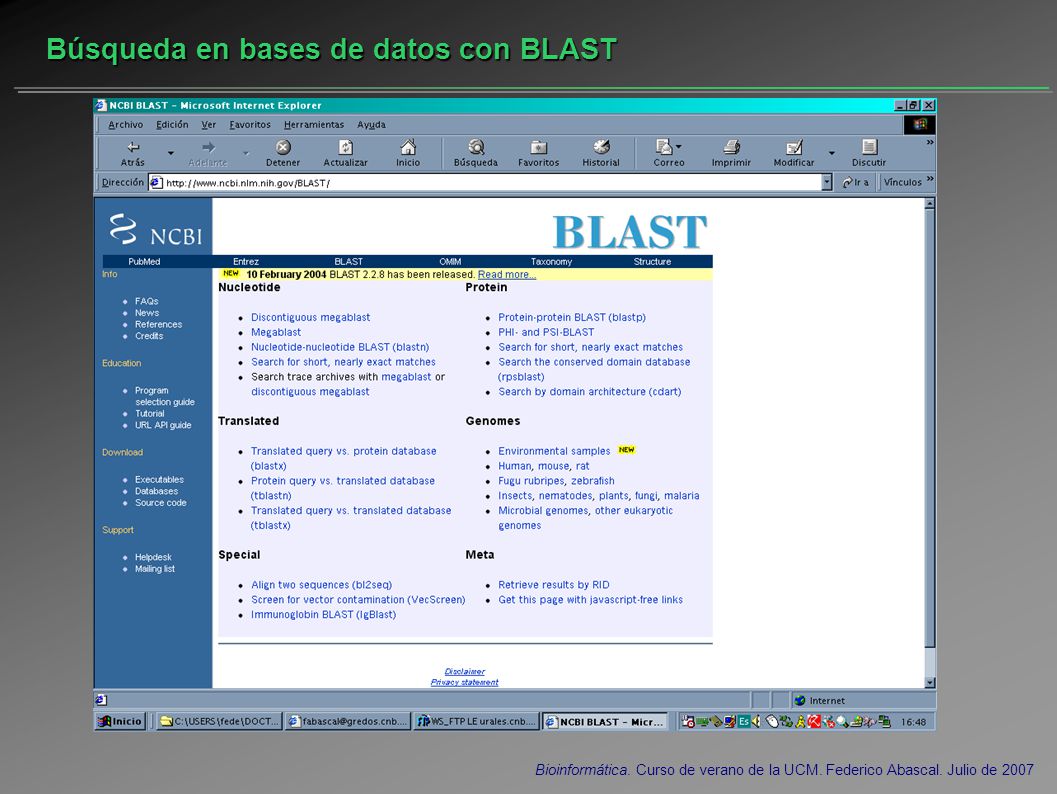Open Fugu rubripes, zebrafish link
The width and height of the screenshot is (1057, 794).
point(556,481)
